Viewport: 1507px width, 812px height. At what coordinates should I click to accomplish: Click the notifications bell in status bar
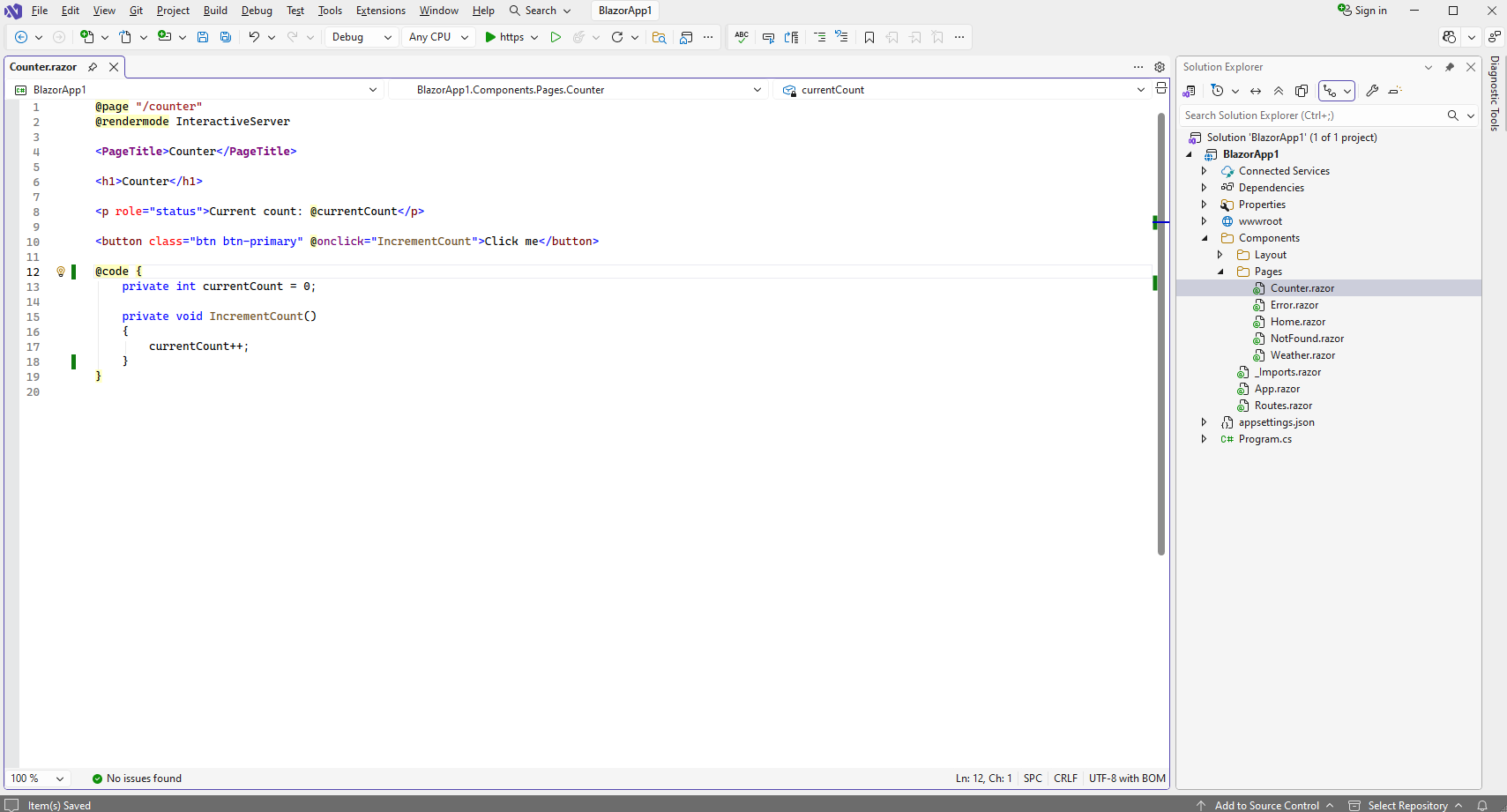(1482, 805)
